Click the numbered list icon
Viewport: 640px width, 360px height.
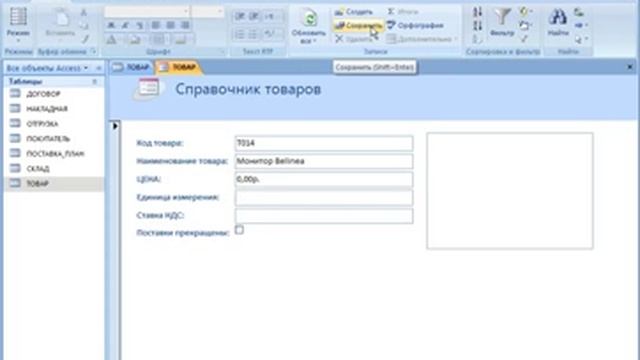(x=240, y=34)
